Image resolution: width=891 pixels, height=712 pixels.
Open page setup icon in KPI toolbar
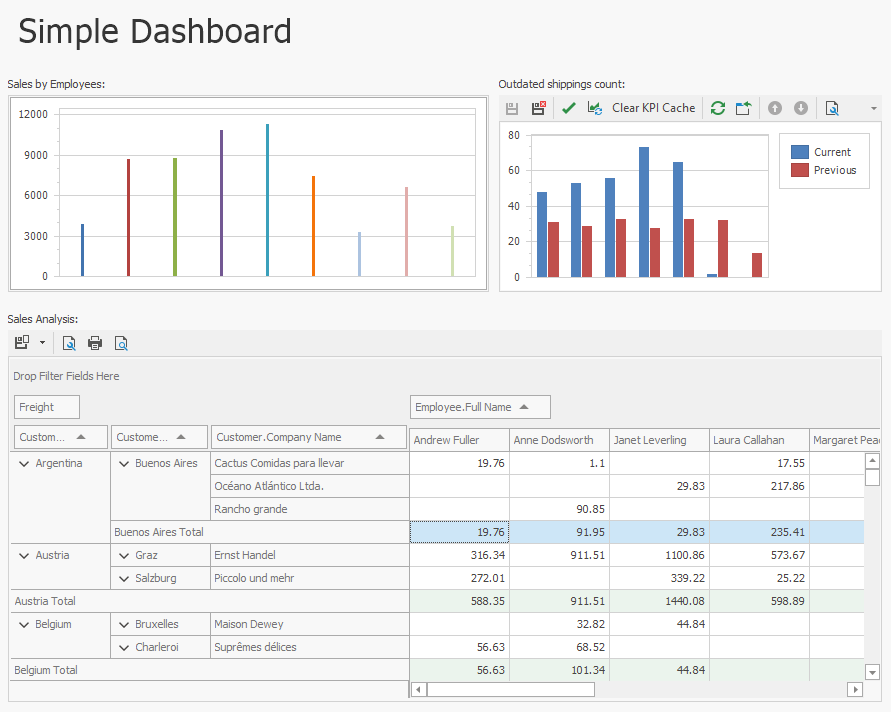[x=832, y=108]
